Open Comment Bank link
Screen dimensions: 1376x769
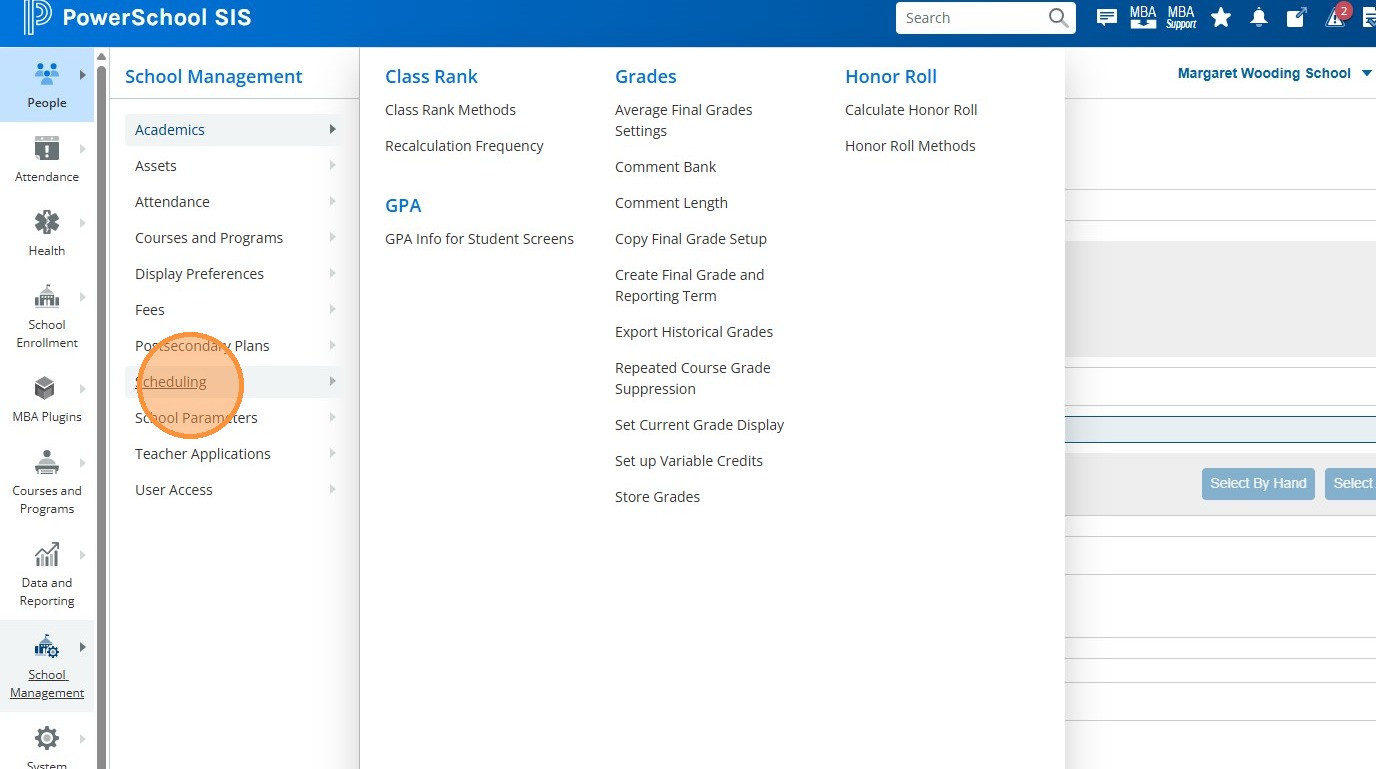[x=665, y=167]
